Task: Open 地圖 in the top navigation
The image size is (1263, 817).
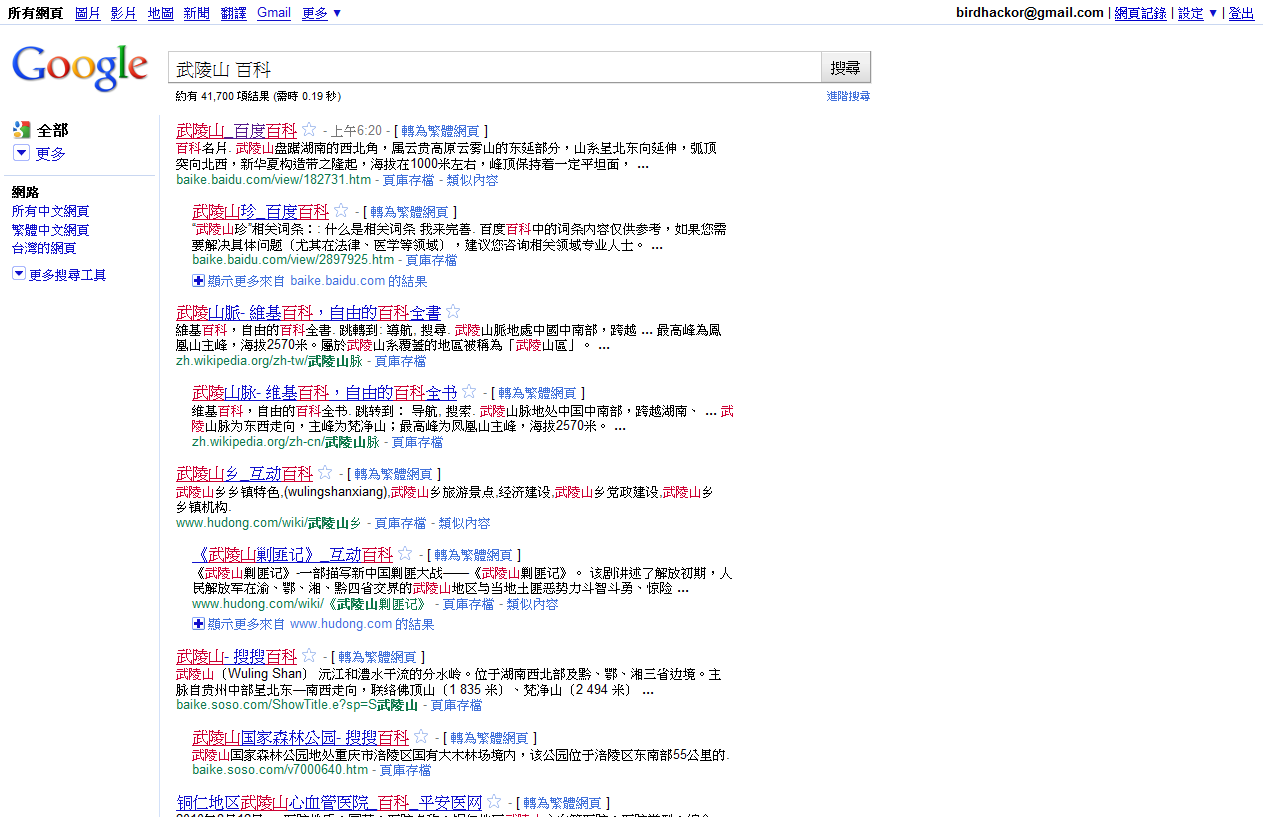Action: pos(160,13)
